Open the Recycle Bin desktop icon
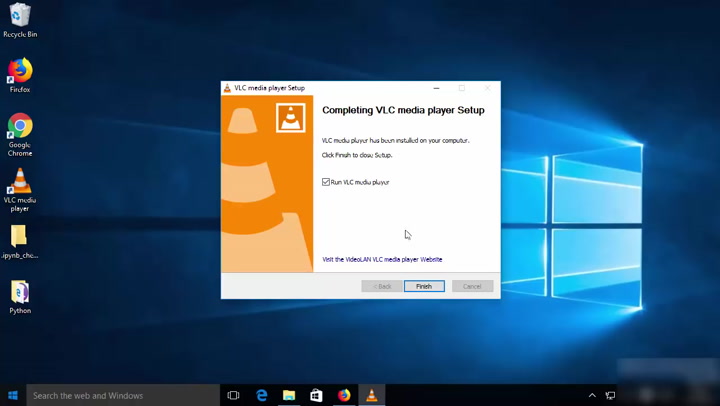Viewport: 720px width, 406px height. tap(20, 16)
